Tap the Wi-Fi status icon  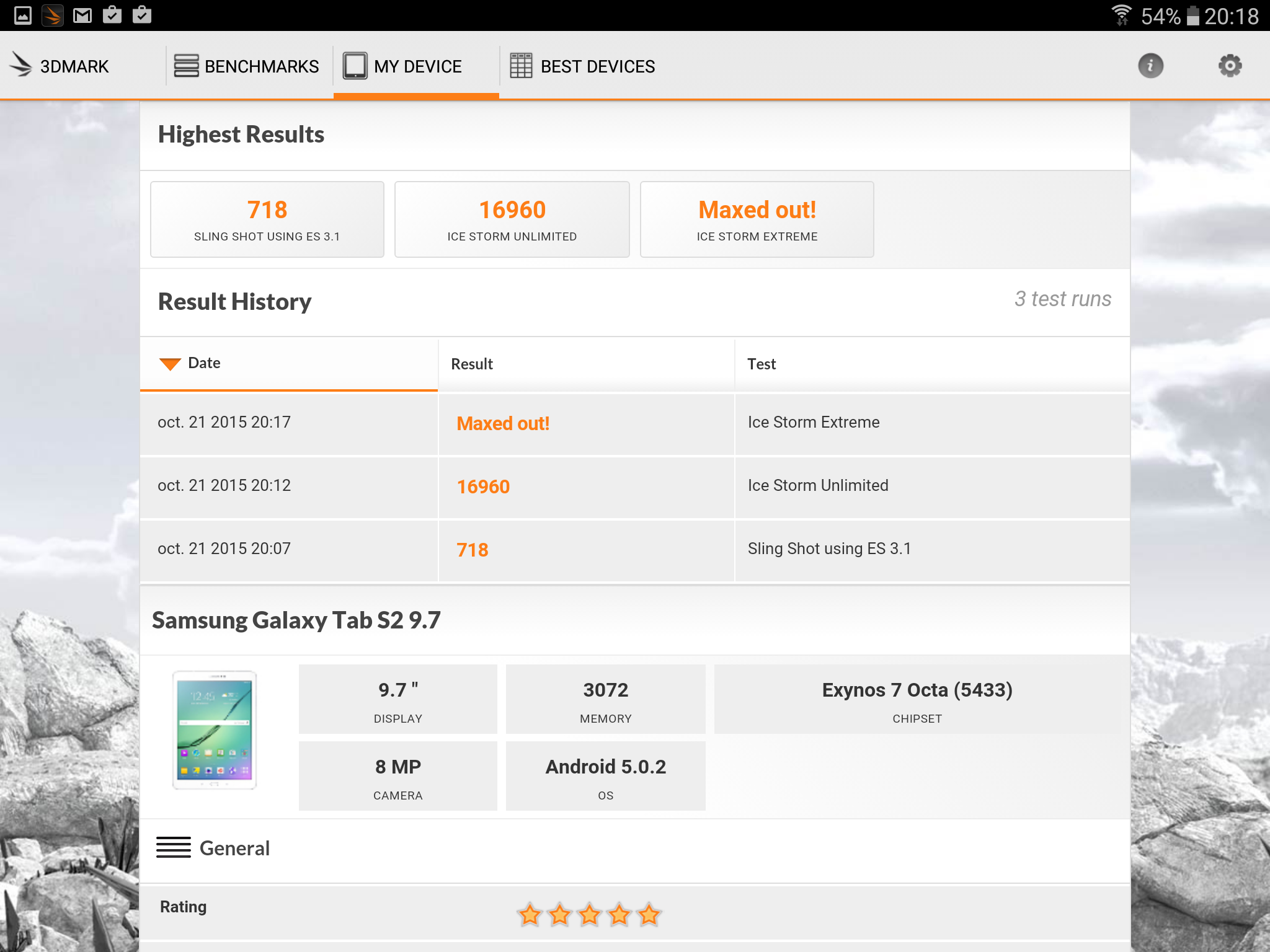point(1121,15)
